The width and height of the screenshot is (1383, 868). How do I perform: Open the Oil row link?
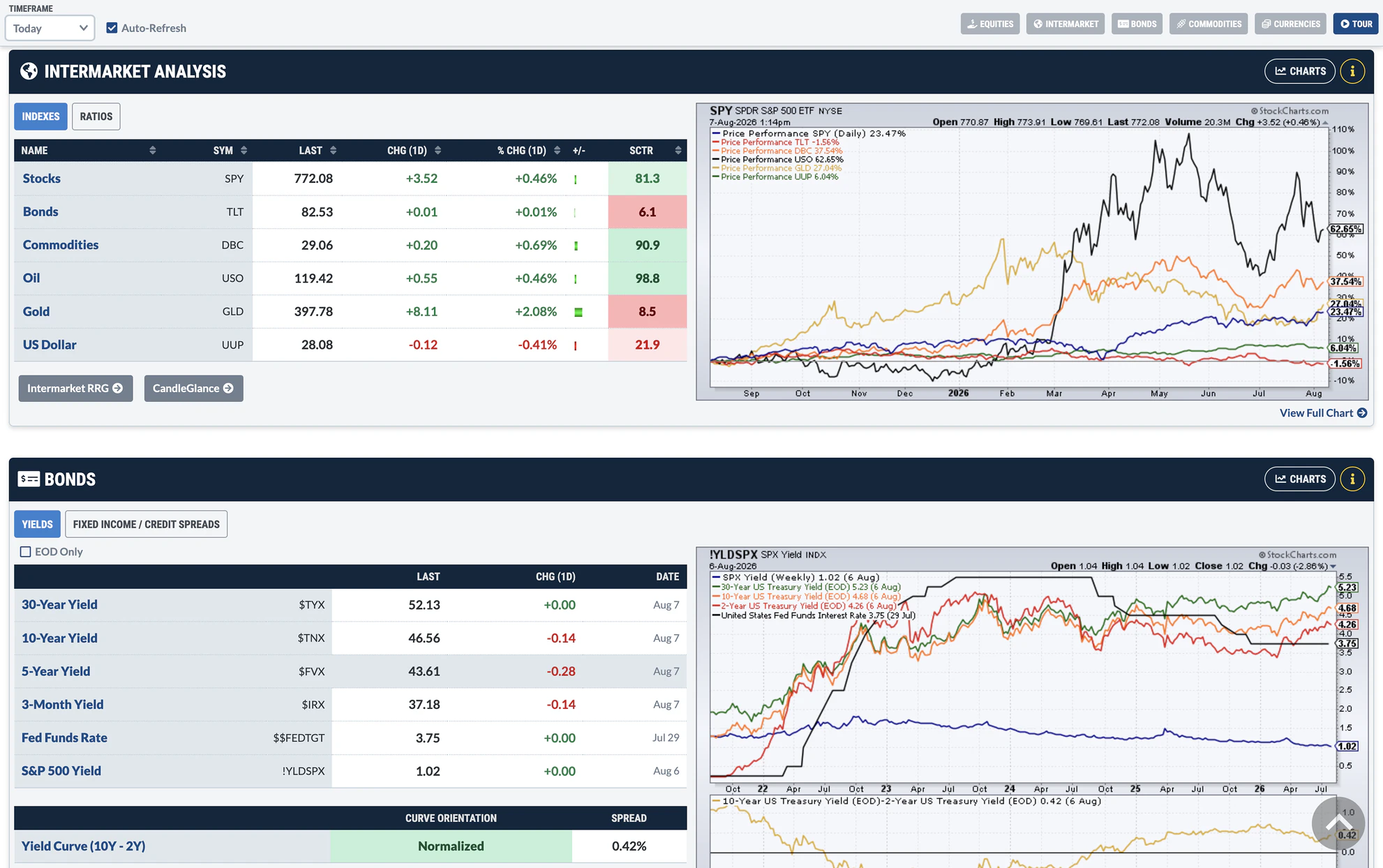tap(31, 278)
